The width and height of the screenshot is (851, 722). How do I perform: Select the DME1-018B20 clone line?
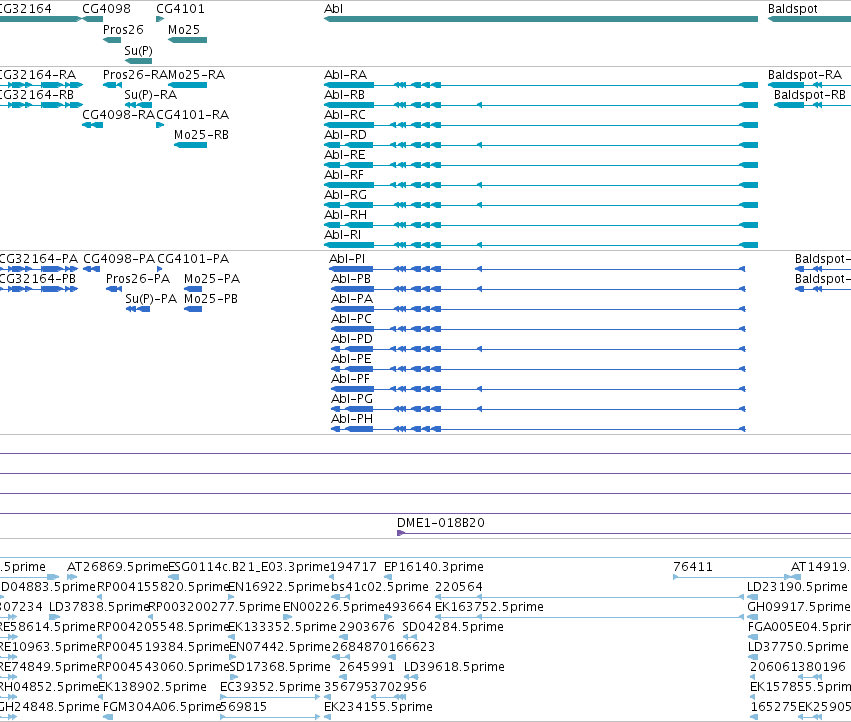point(624,533)
